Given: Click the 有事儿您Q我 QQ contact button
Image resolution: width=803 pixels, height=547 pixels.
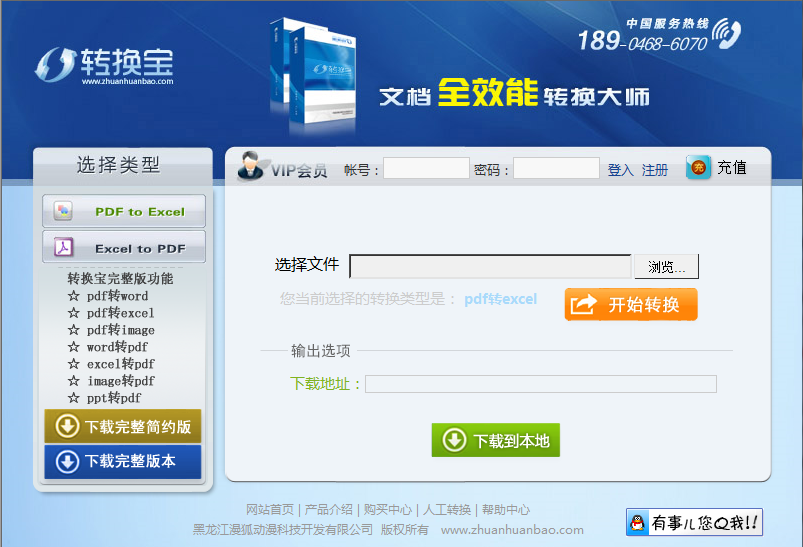Looking at the screenshot, I should tap(694, 522).
